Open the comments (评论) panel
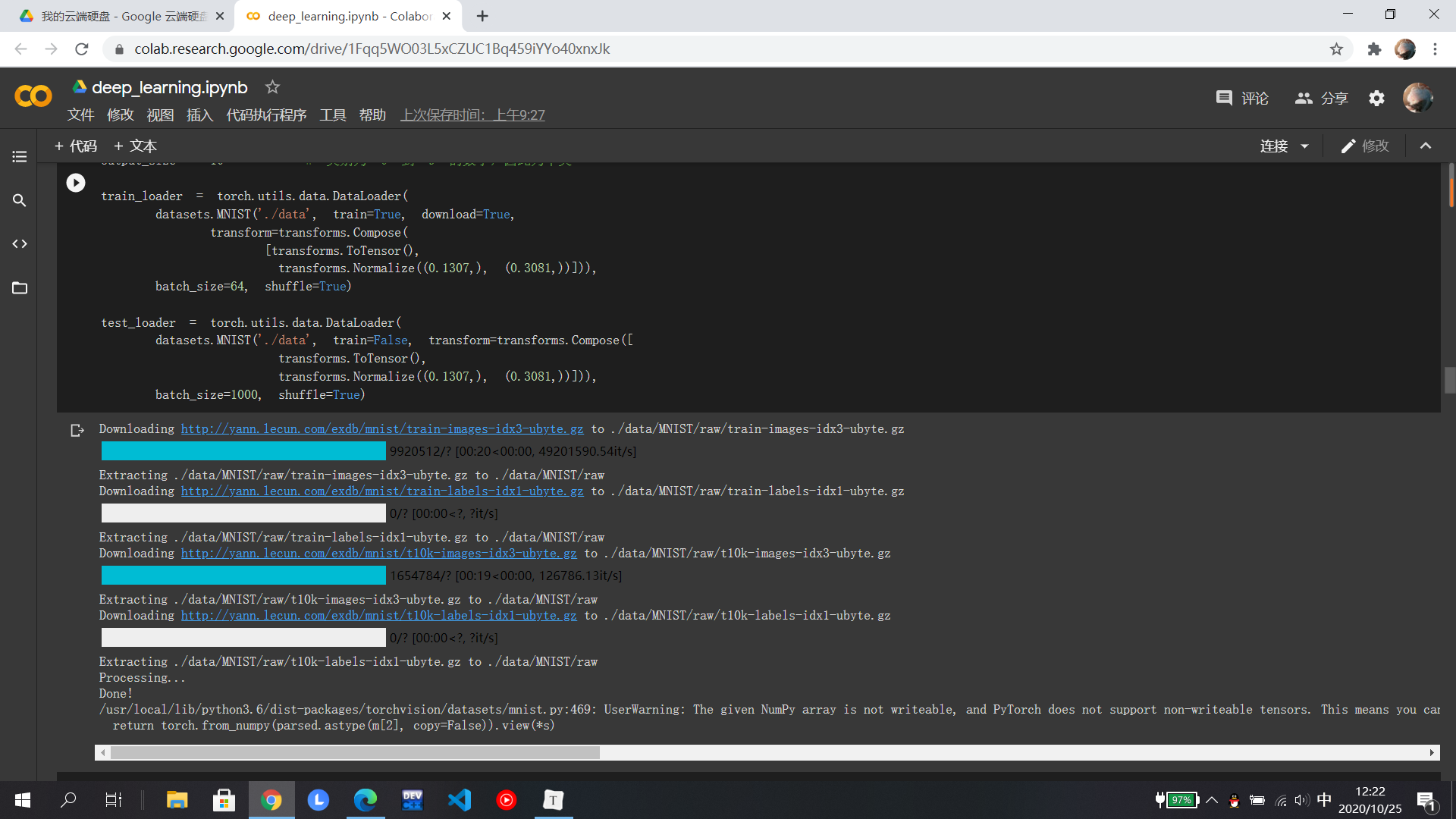Image resolution: width=1456 pixels, height=819 pixels. (1242, 99)
